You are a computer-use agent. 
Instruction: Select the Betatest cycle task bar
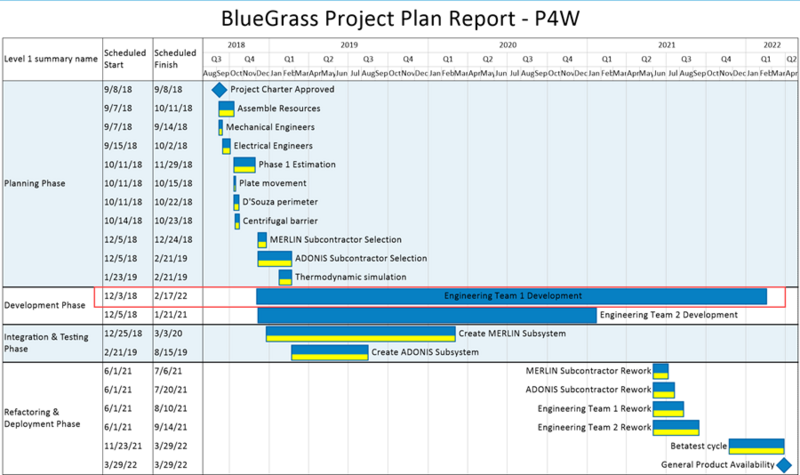click(757, 446)
